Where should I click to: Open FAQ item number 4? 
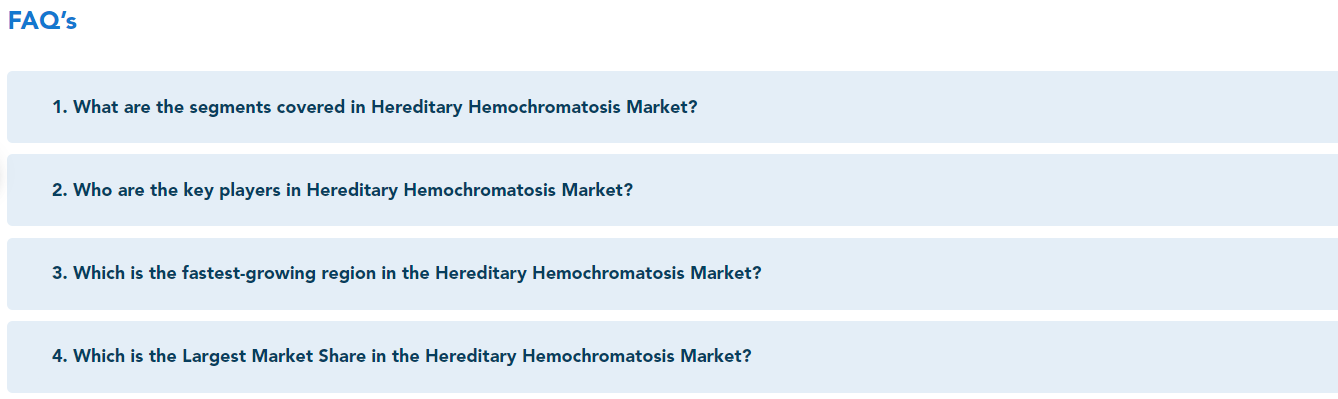tap(672, 356)
